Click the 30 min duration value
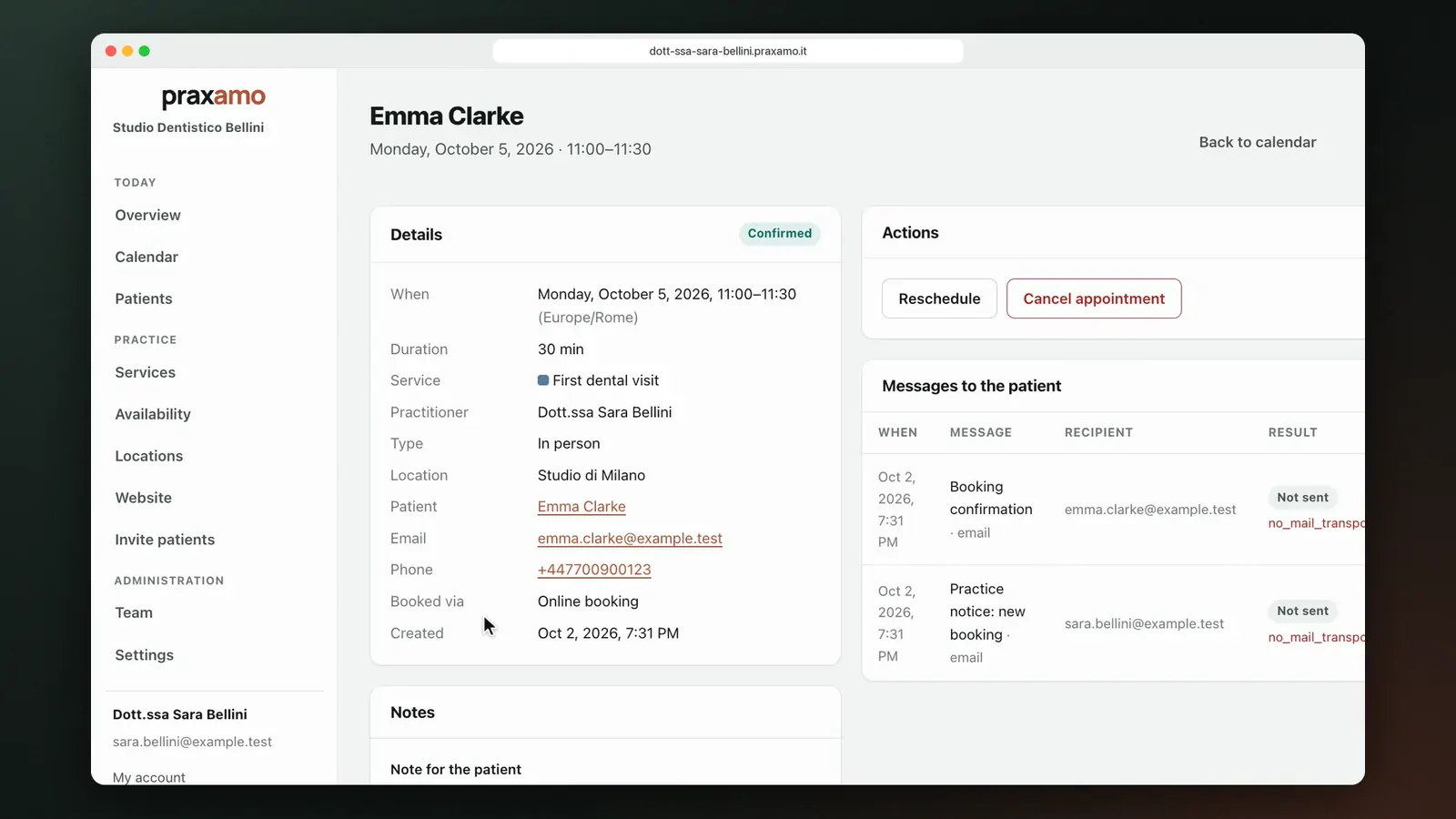 [561, 349]
